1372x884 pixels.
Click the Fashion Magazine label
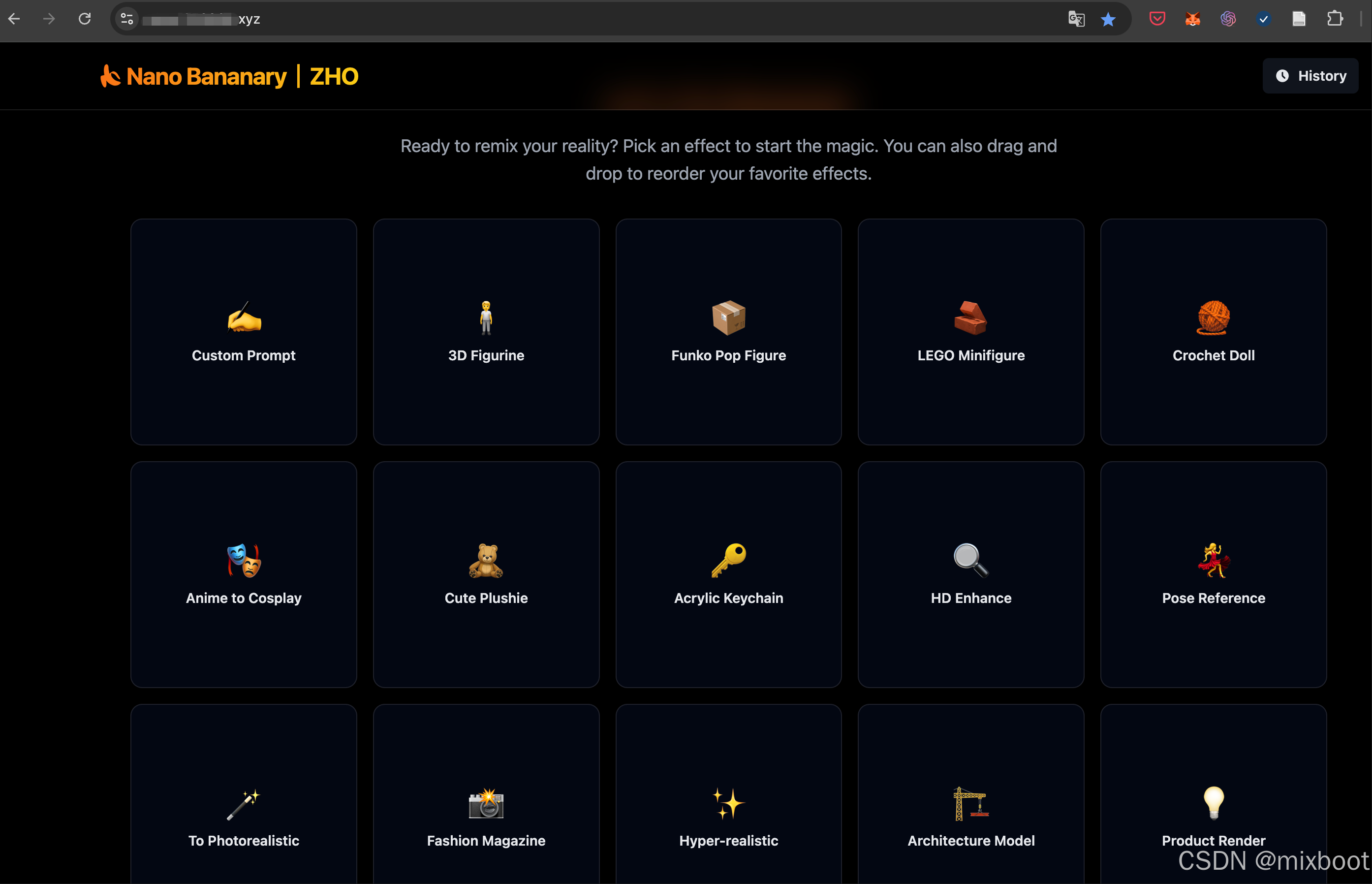(x=486, y=840)
